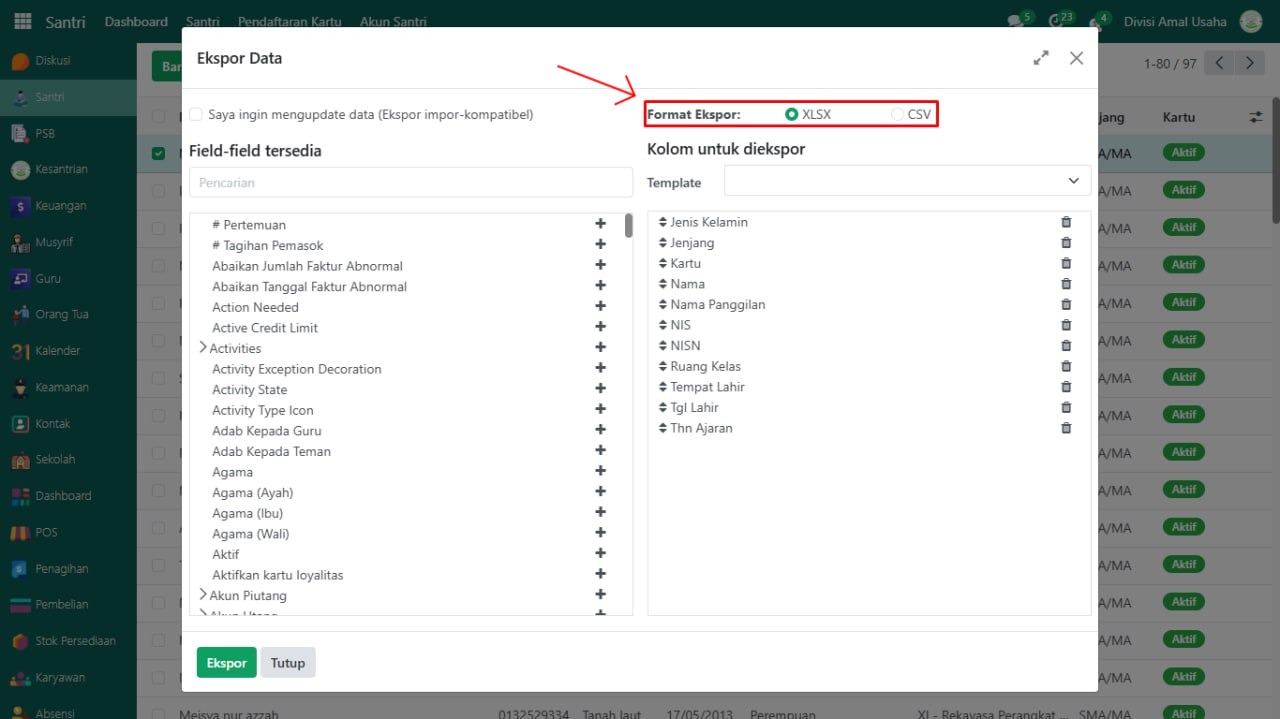The width and height of the screenshot is (1280, 719).
Task: Click the drag handle beside Ruang Kelas
Action: tap(663, 366)
